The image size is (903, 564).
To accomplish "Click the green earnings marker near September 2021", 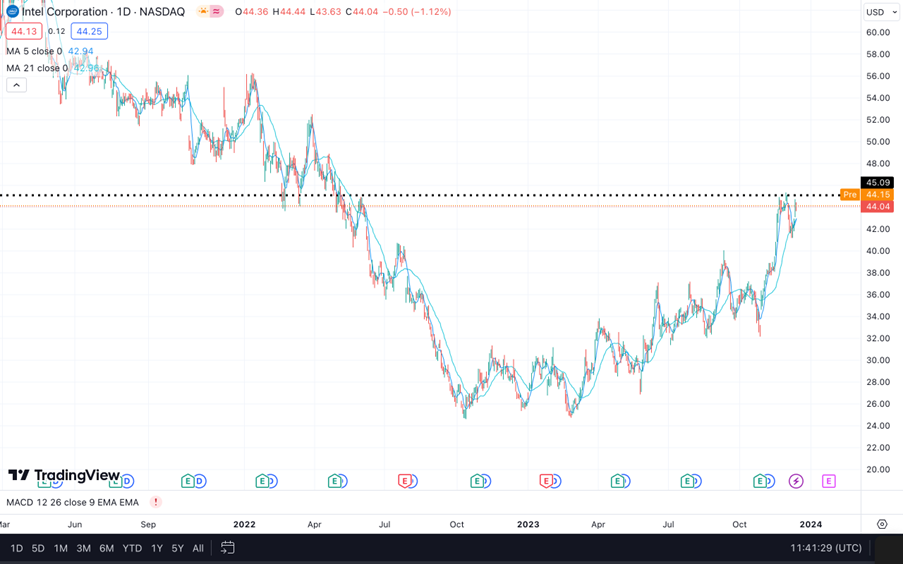I will [188, 481].
